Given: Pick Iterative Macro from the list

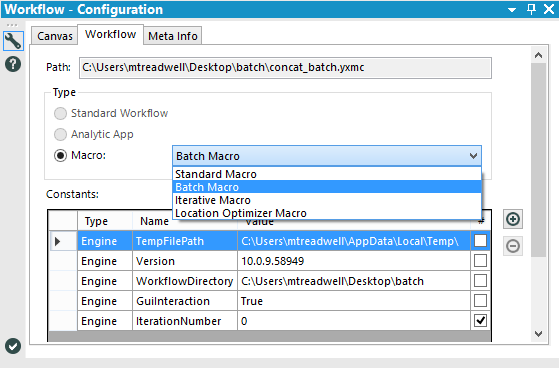Looking at the screenshot, I should pyautogui.click(x=327, y=200).
